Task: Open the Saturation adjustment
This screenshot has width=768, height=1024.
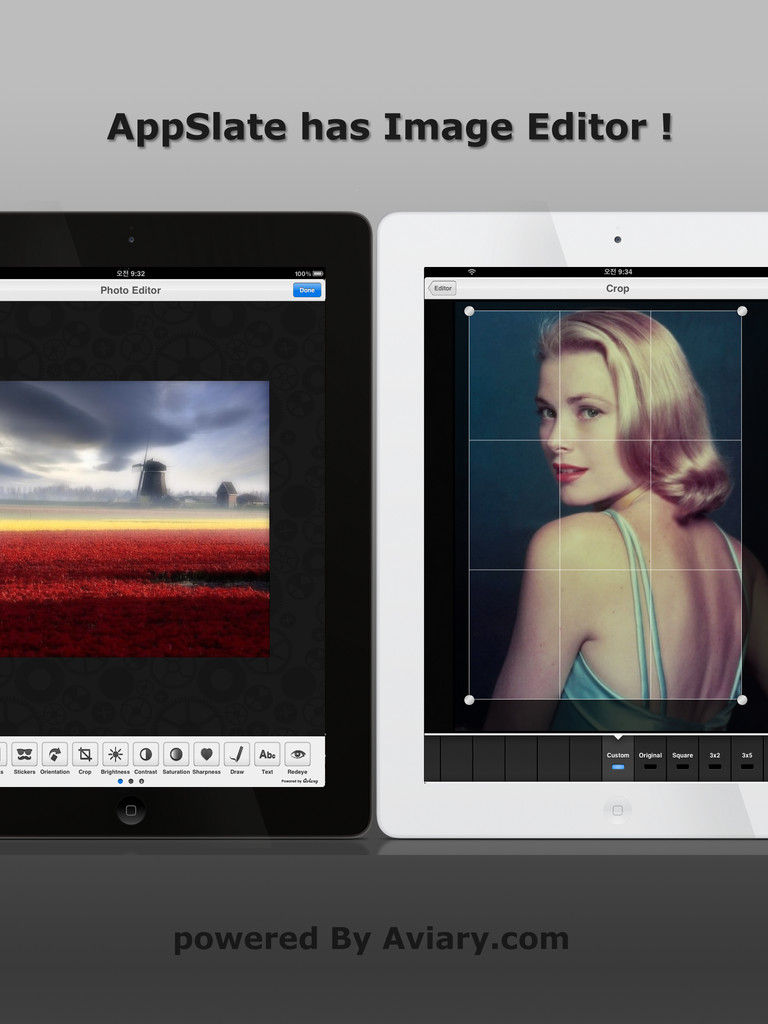Action: (176, 758)
